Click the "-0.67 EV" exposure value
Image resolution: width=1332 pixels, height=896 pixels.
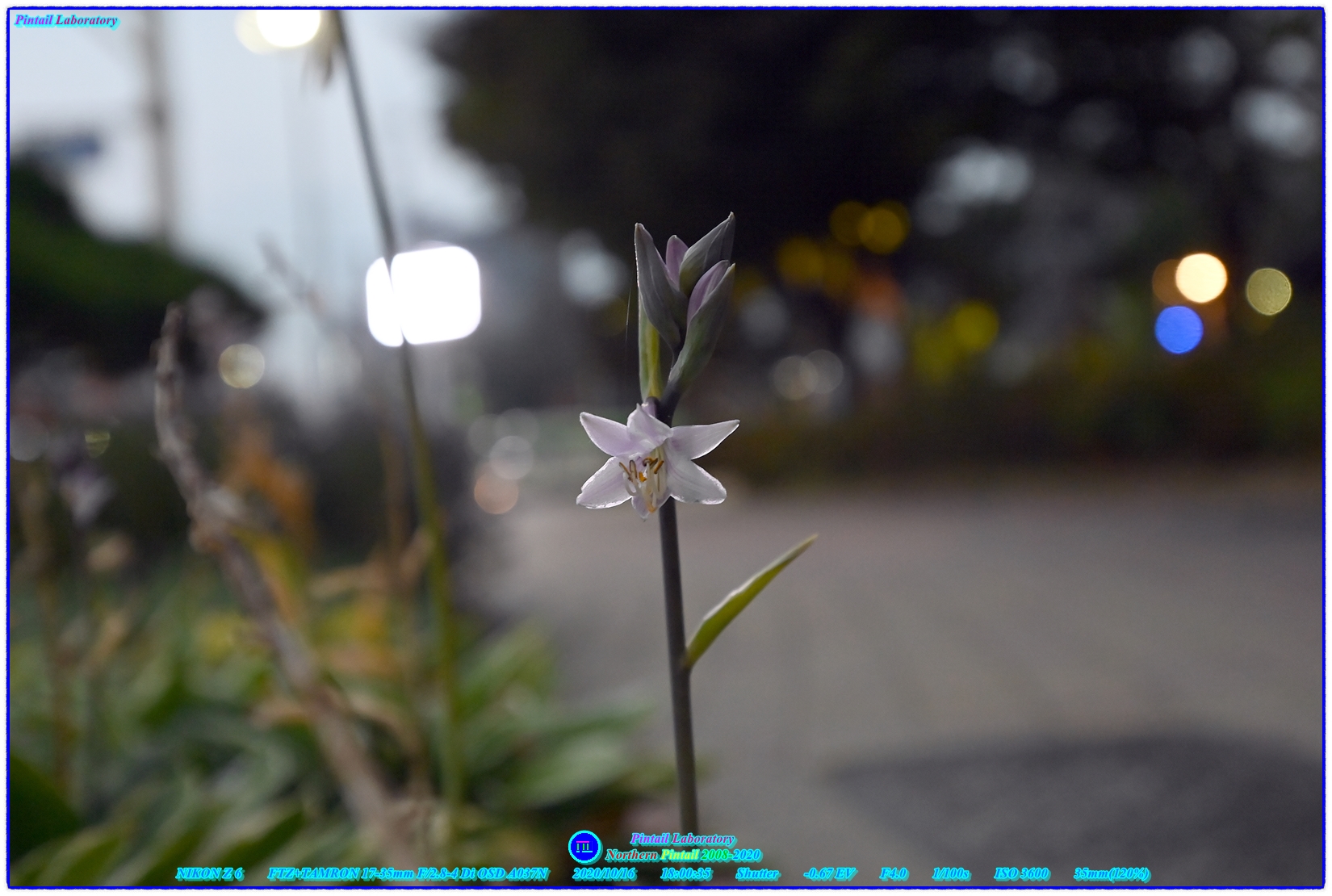coord(829,873)
